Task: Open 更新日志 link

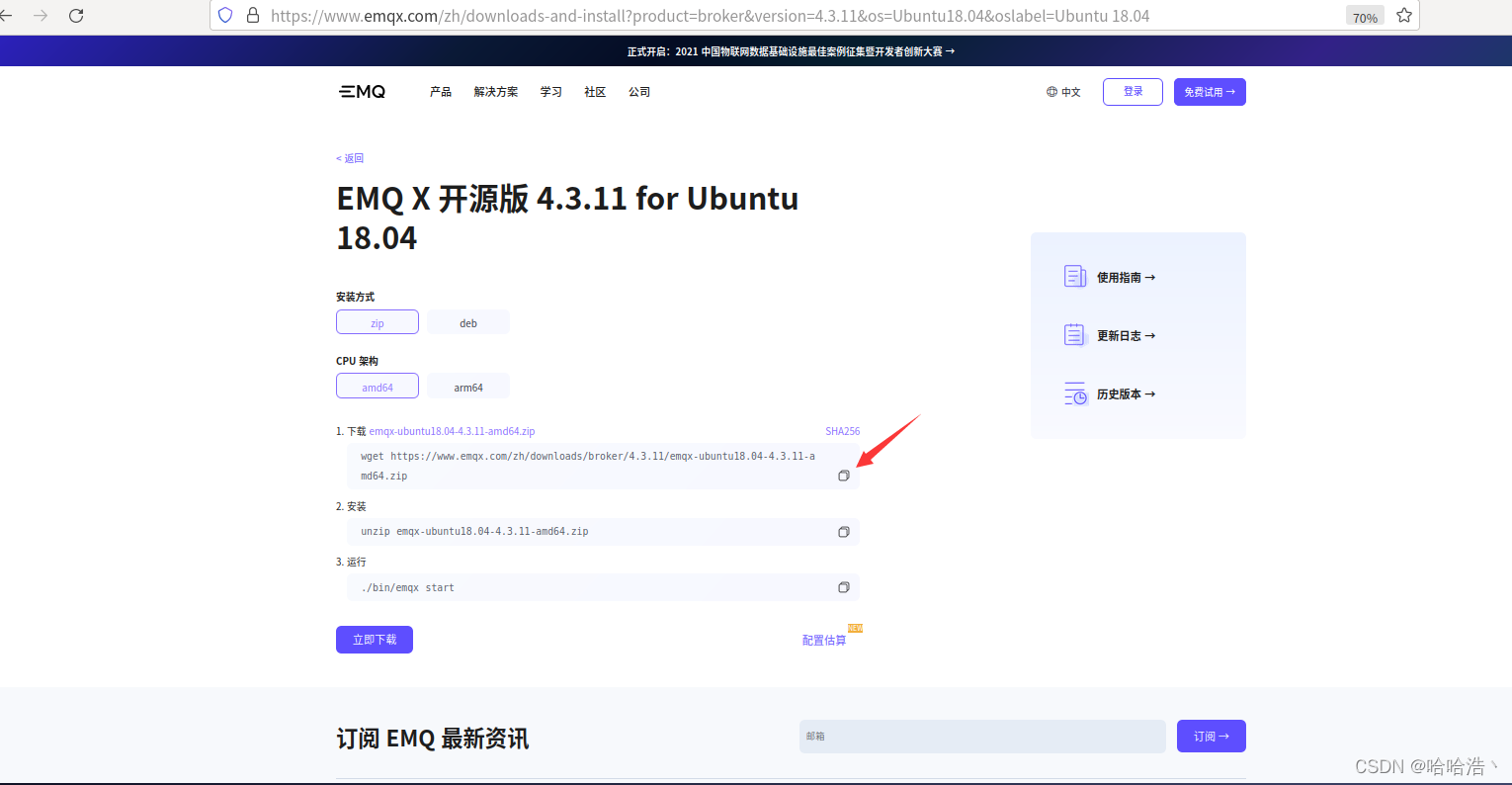Action: (x=1126, y=336)
